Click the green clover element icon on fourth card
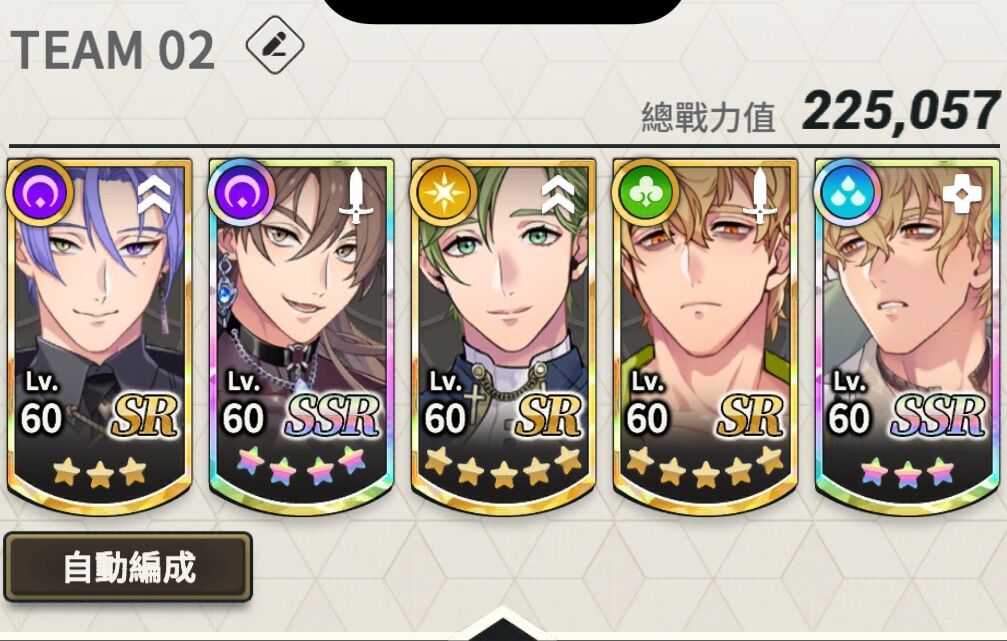 click(645, 192)
